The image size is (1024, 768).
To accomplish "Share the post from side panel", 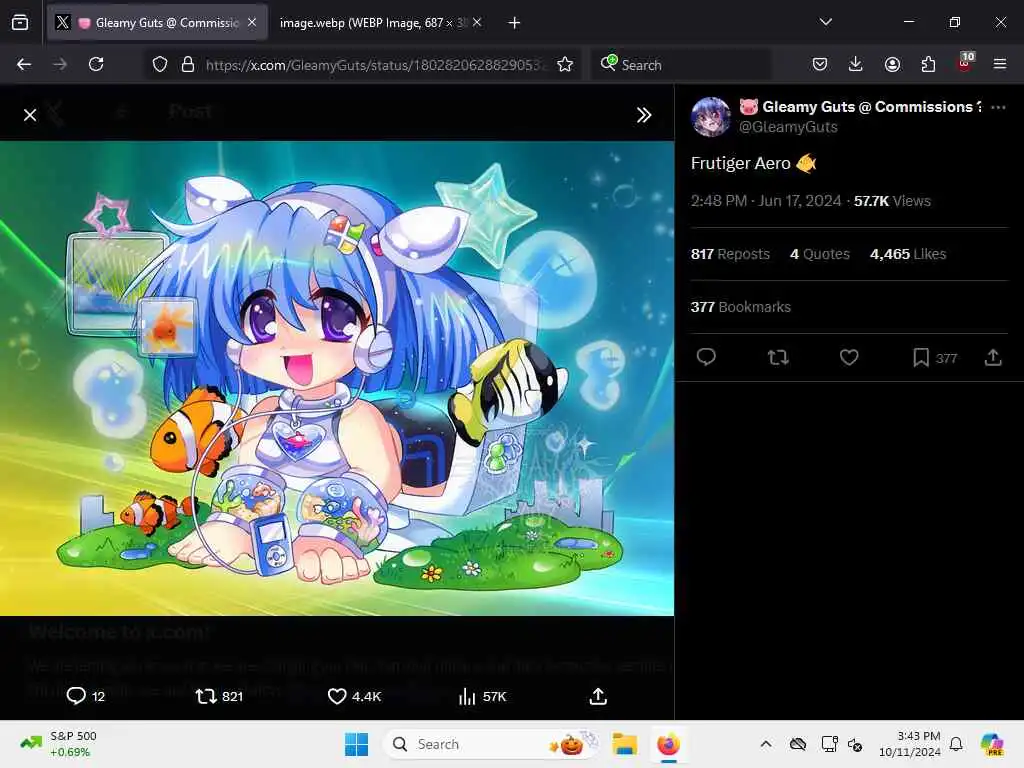I will click(x=993, y=357).
